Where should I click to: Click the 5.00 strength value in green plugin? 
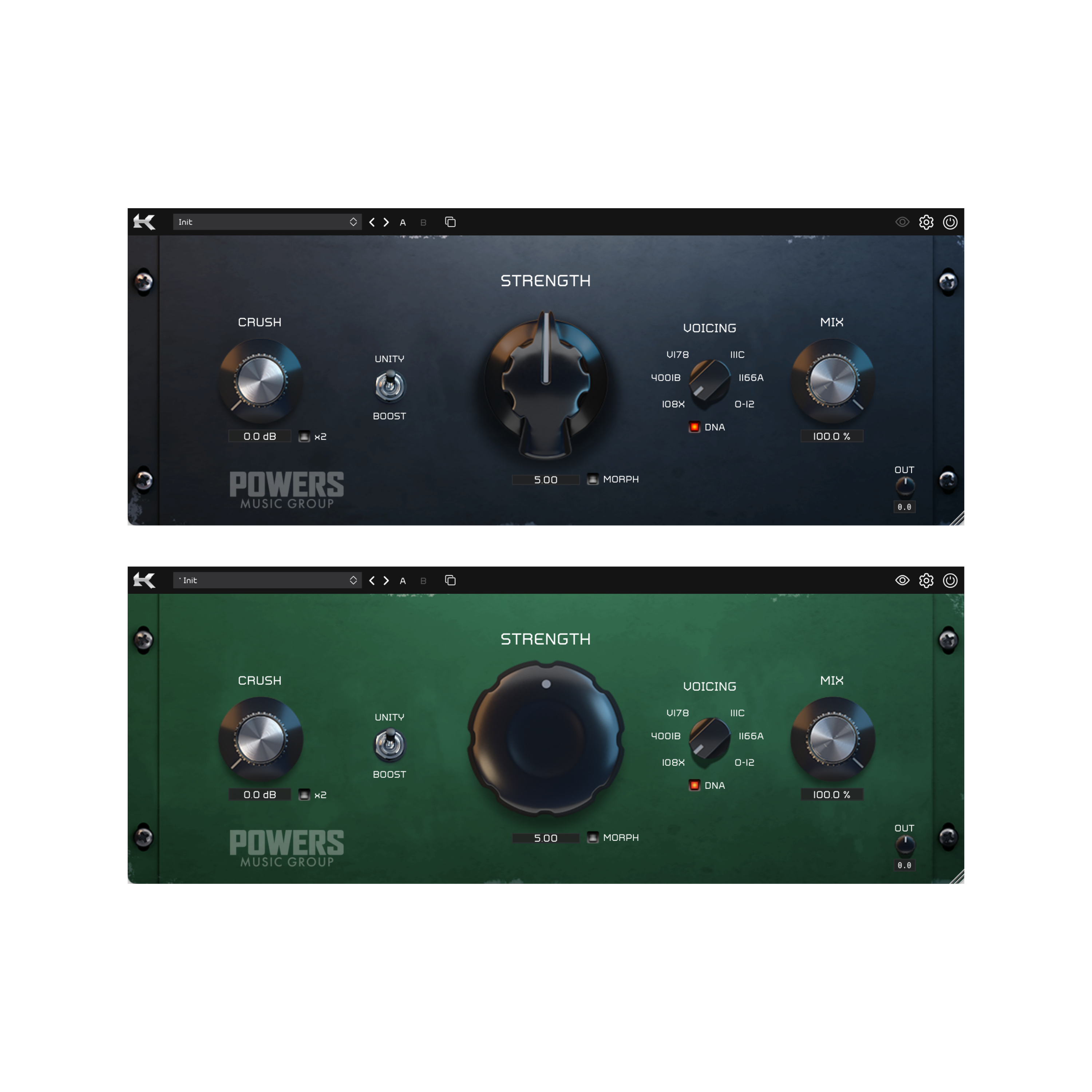[x=545, y=838]
